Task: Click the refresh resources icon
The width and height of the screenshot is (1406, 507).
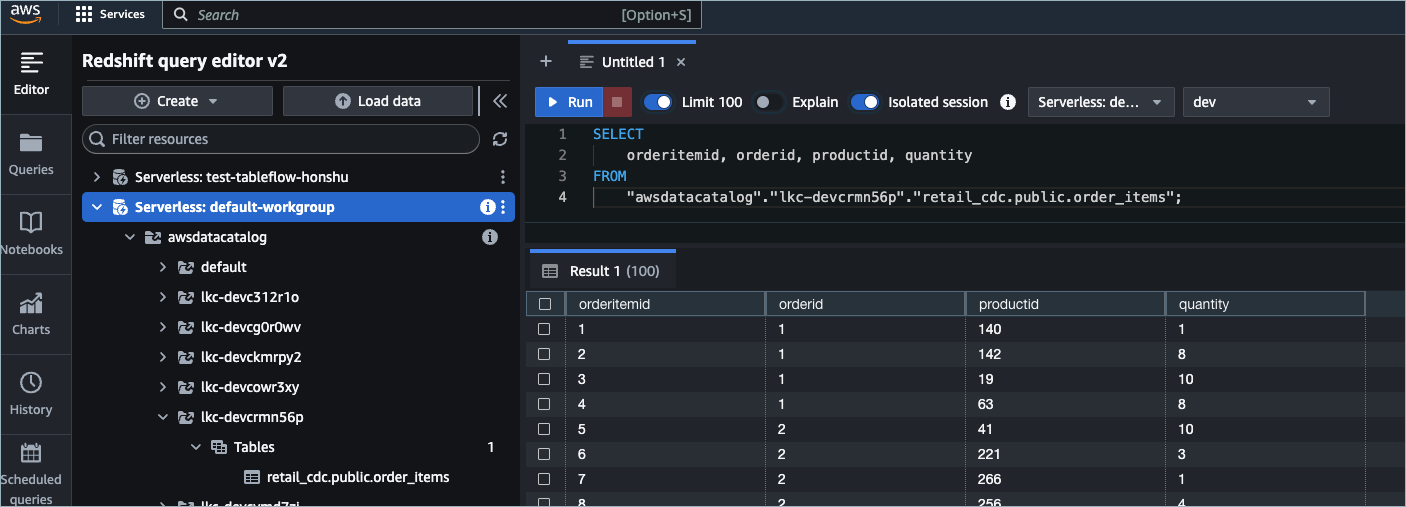Action: pos(500,139)
